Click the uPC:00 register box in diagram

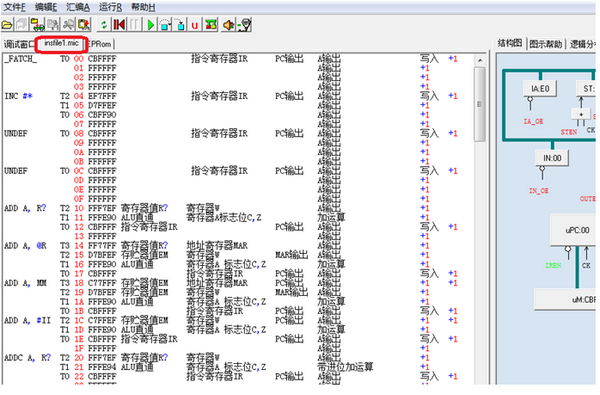coord(575,230)
